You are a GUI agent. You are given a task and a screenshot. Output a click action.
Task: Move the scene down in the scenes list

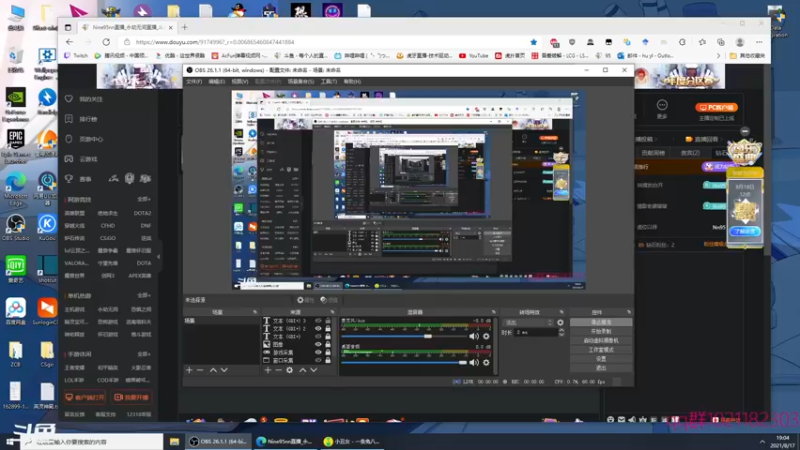(x=224, y=370)
